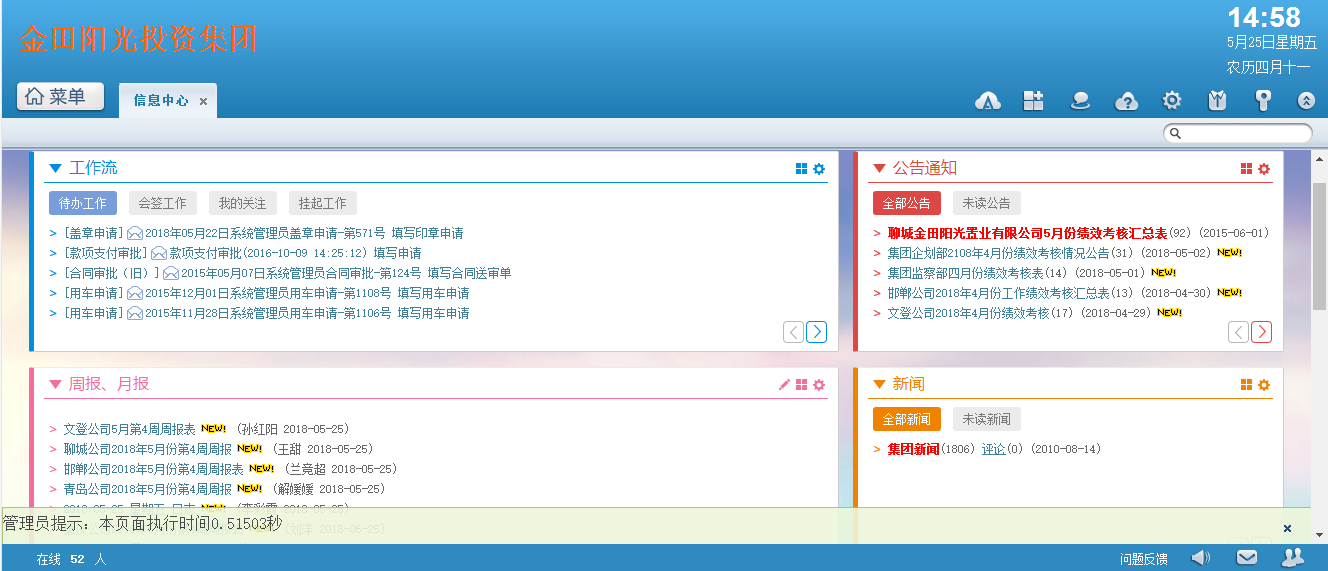Collapse the 公告通知 panel triangle
This screenshot has height=571, width=1328.
tap(879, 168)
